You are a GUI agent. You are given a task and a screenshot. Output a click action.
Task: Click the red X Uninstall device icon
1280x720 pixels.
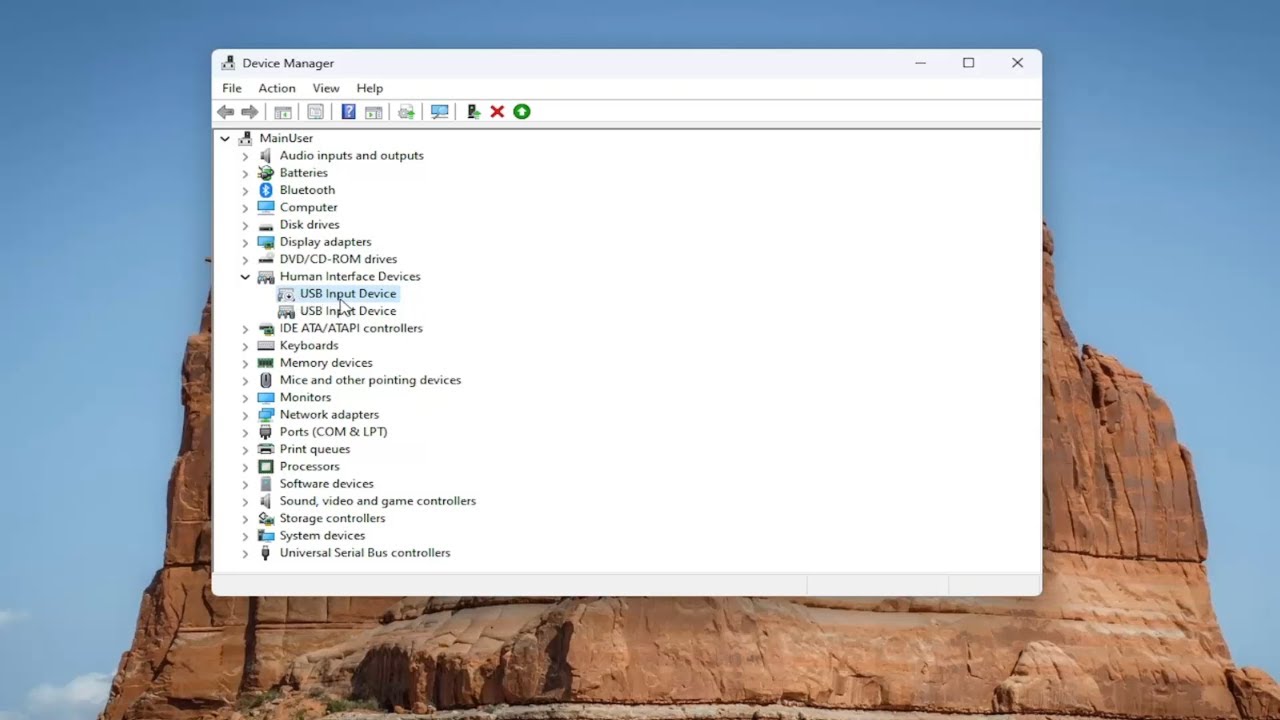coord(497,112)
